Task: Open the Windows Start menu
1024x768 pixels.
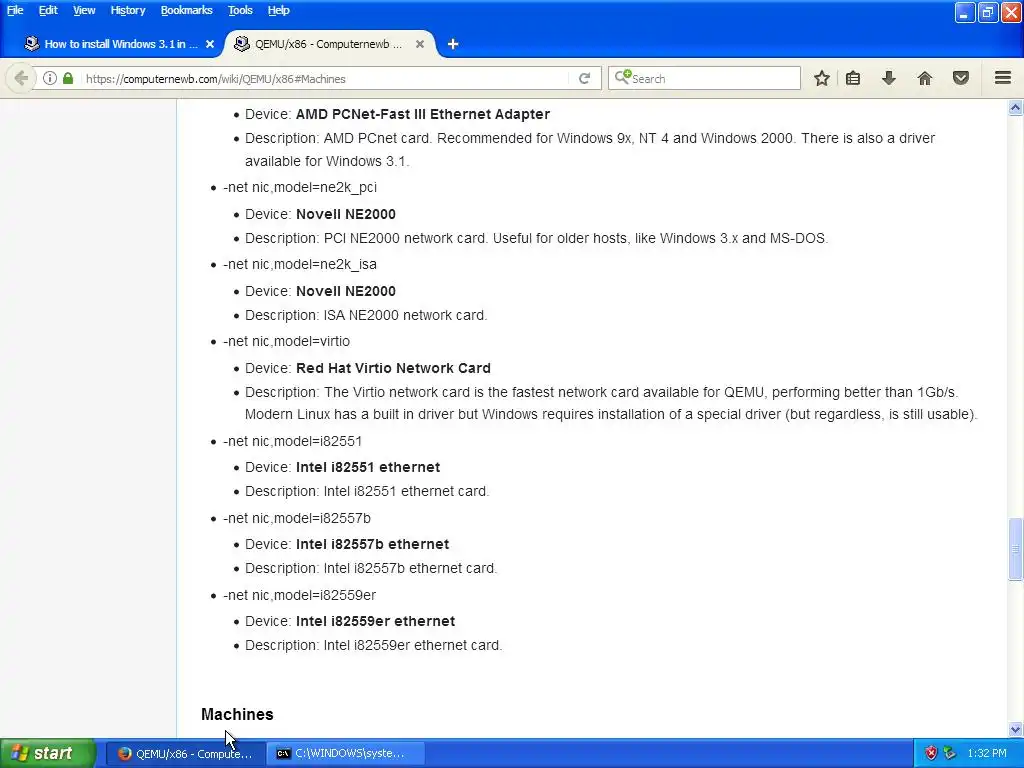Action: [x=47, y=753]
